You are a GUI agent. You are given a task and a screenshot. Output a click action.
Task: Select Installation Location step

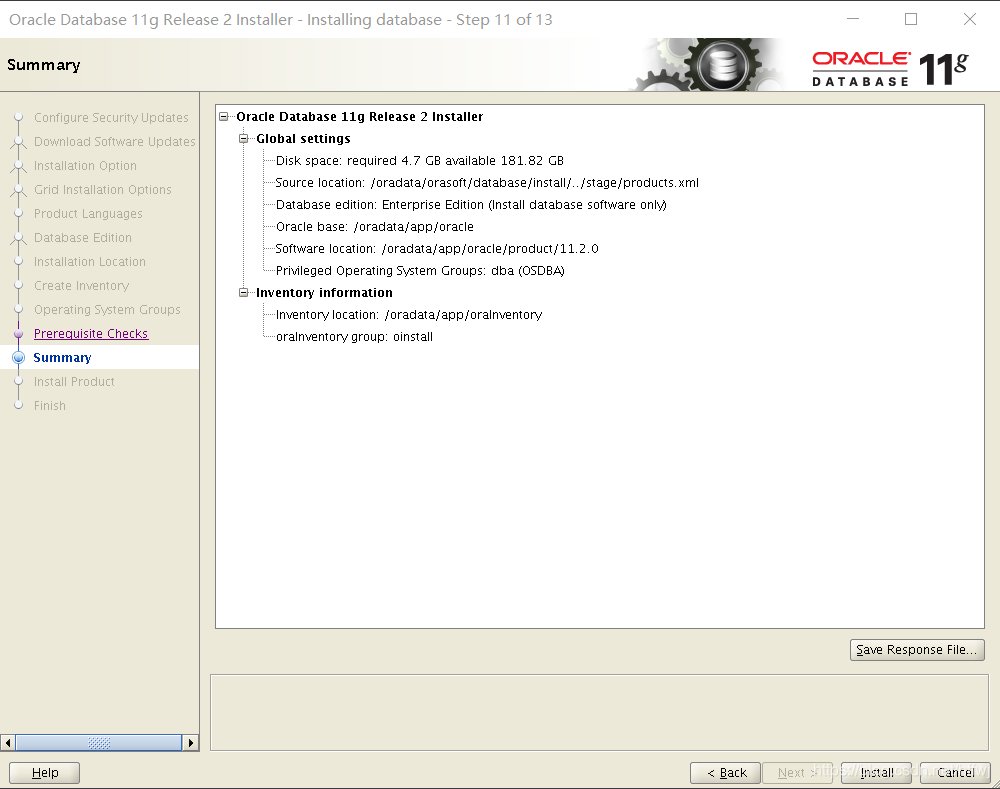pyautogui.click(x=89, y=262)
